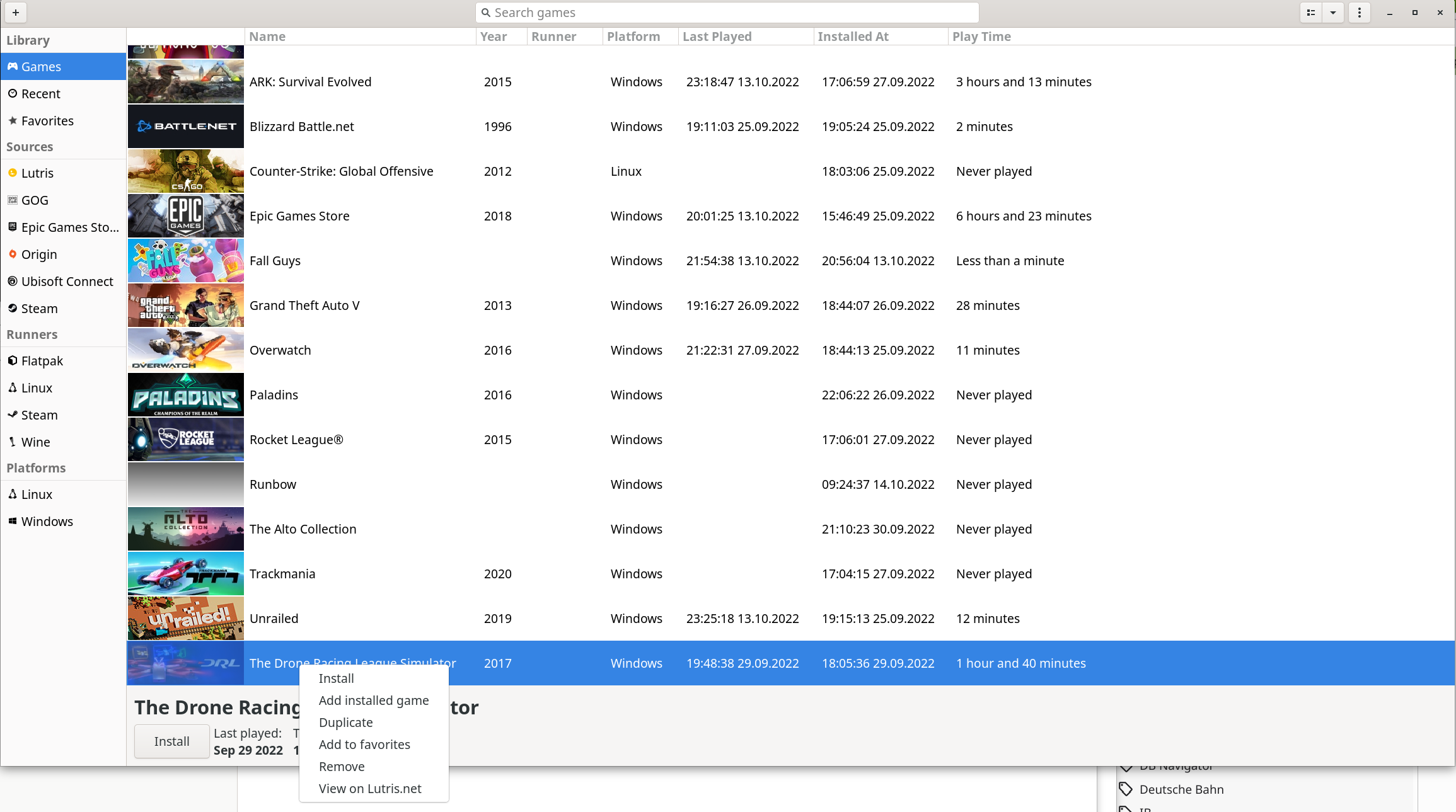This screenshot has height=812, width=1456.
Task: Select the Steam source icon
Action: pyautogui.click(x=13, y=309)
